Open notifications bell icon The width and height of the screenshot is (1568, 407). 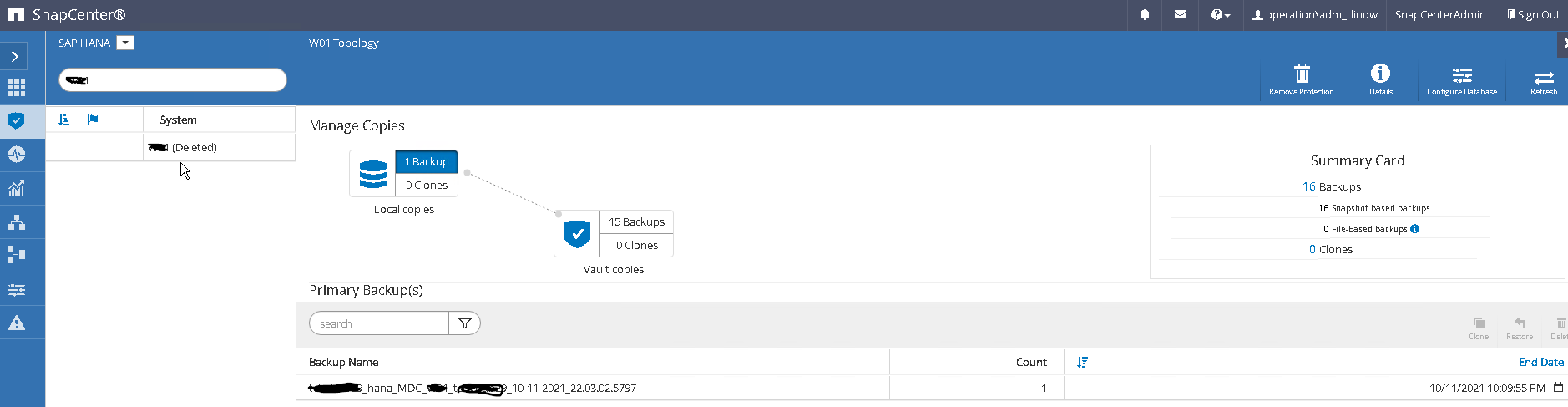pyautogui.click(x=1145, y=14)
